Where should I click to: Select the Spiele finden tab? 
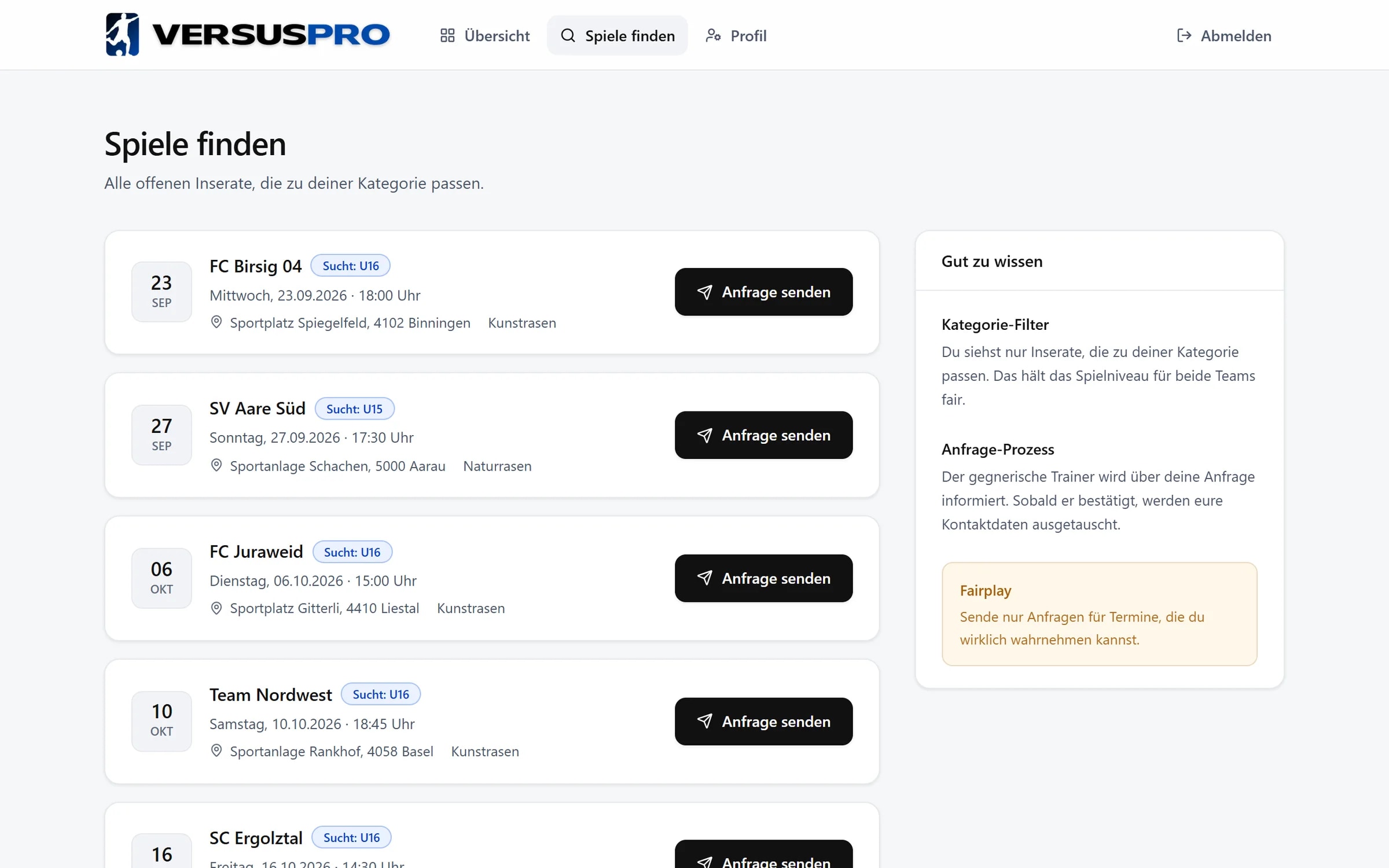[x=618, y=35]
